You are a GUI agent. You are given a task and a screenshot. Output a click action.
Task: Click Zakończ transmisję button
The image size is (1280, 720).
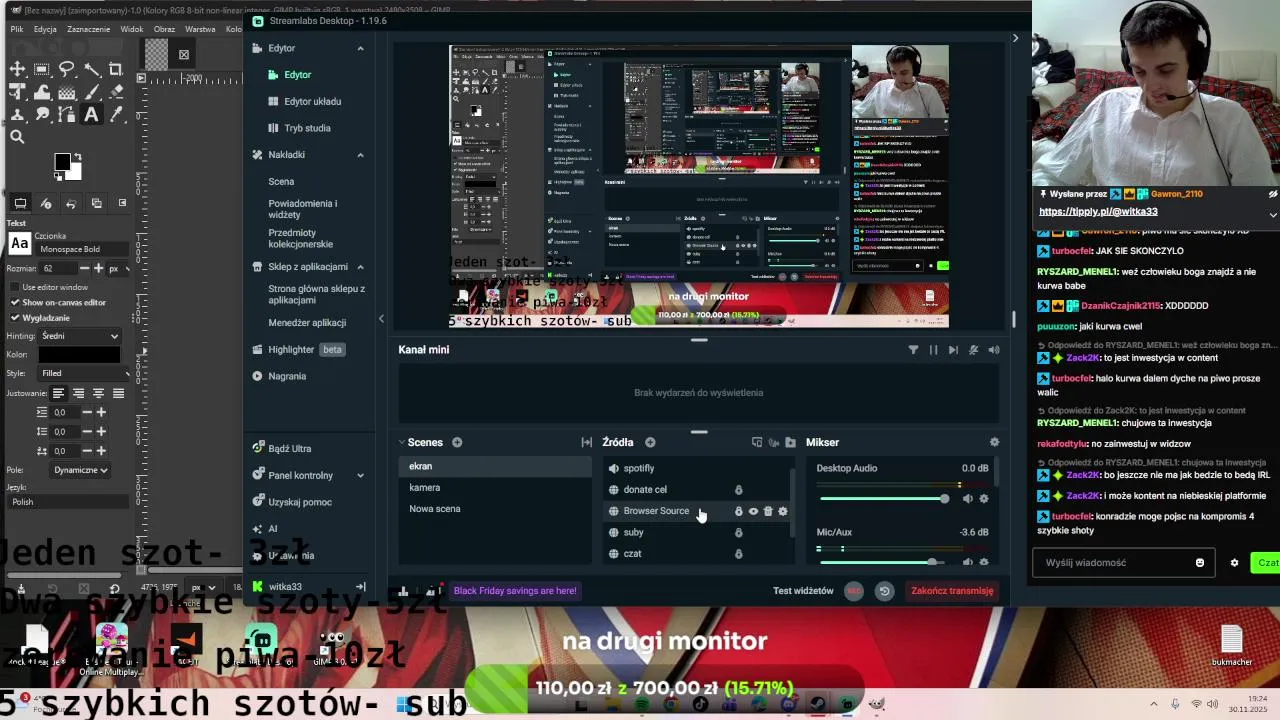(952, 591)
